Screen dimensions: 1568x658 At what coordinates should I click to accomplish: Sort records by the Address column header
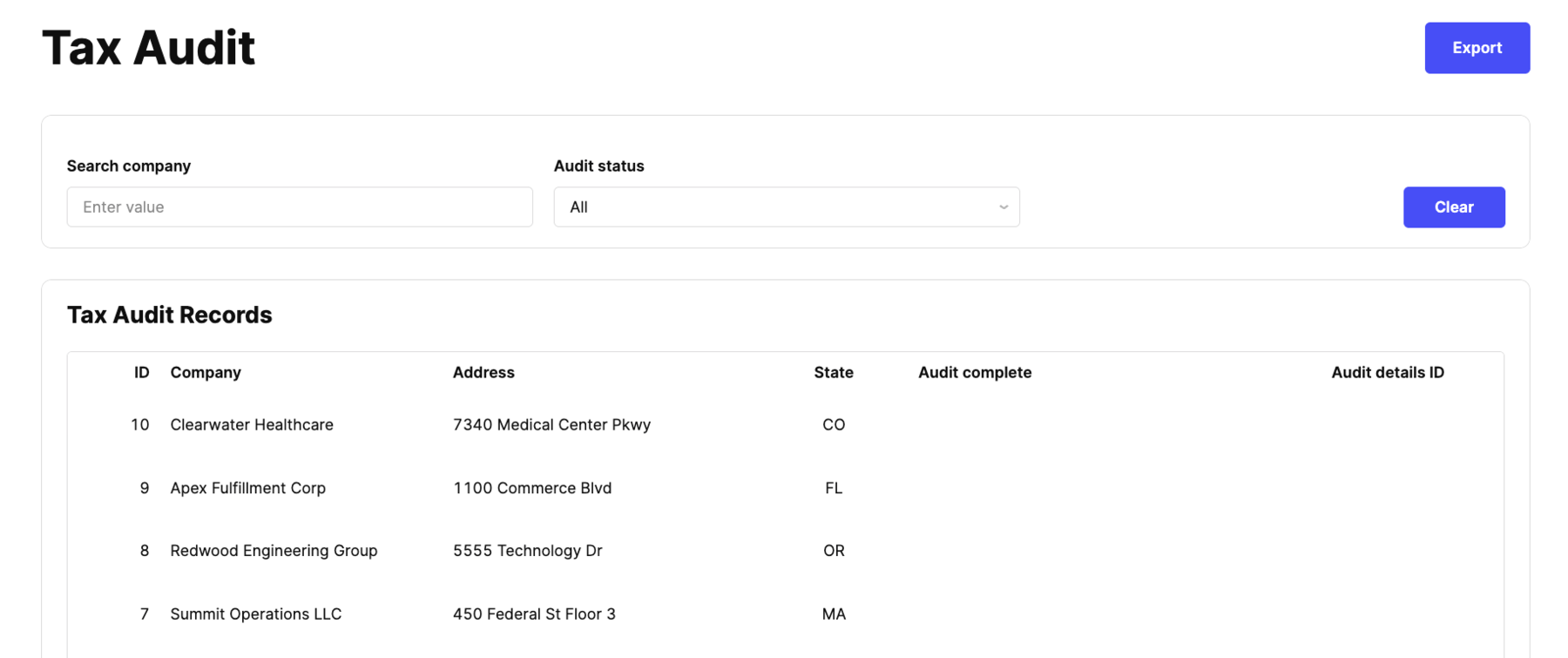click(483, 372)
